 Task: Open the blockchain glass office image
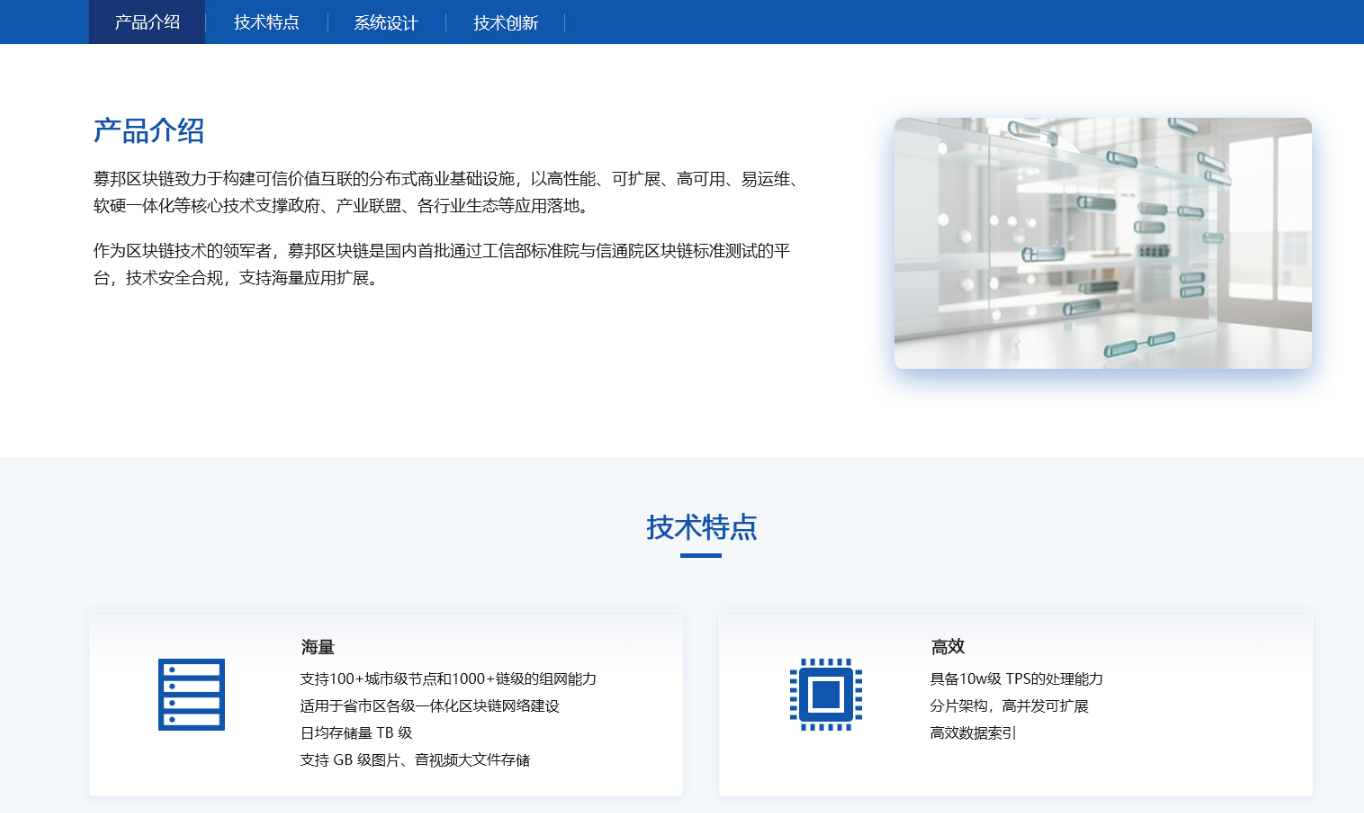click(x=1102, y=243)
